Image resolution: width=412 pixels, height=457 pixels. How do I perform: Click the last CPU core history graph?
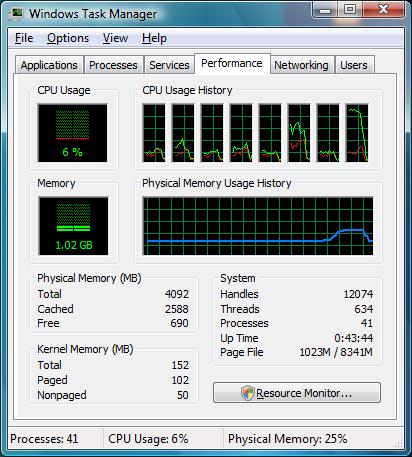pos(357,133)
